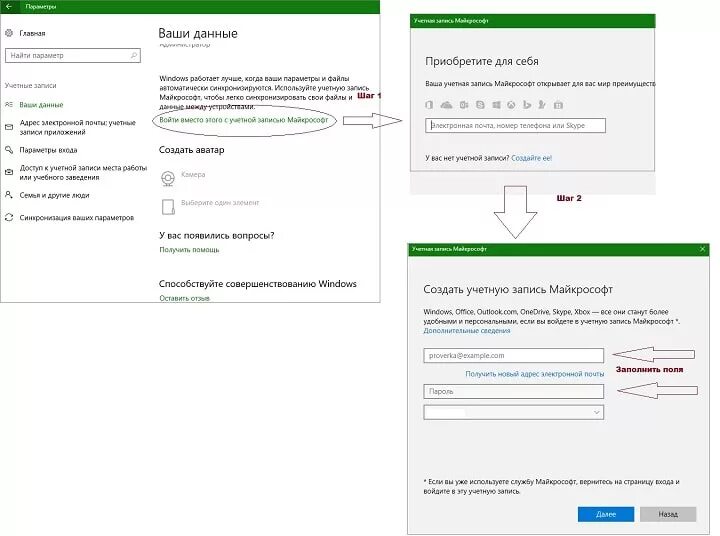This screenshot has width=720, height=536.
Task: Click the Outlook icon in the services row
Action: pyautogui.click(x=464, y=105)
